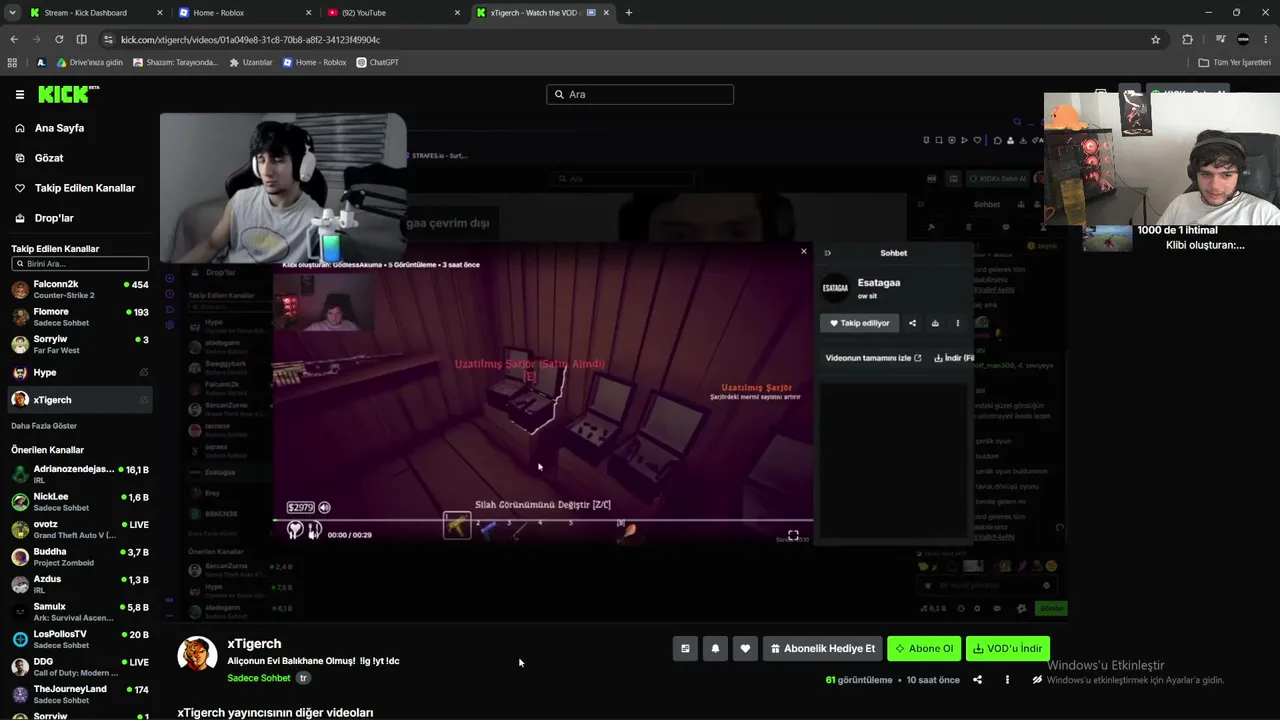
Task: Click the İndir download clip button
Action: (954, 358)
